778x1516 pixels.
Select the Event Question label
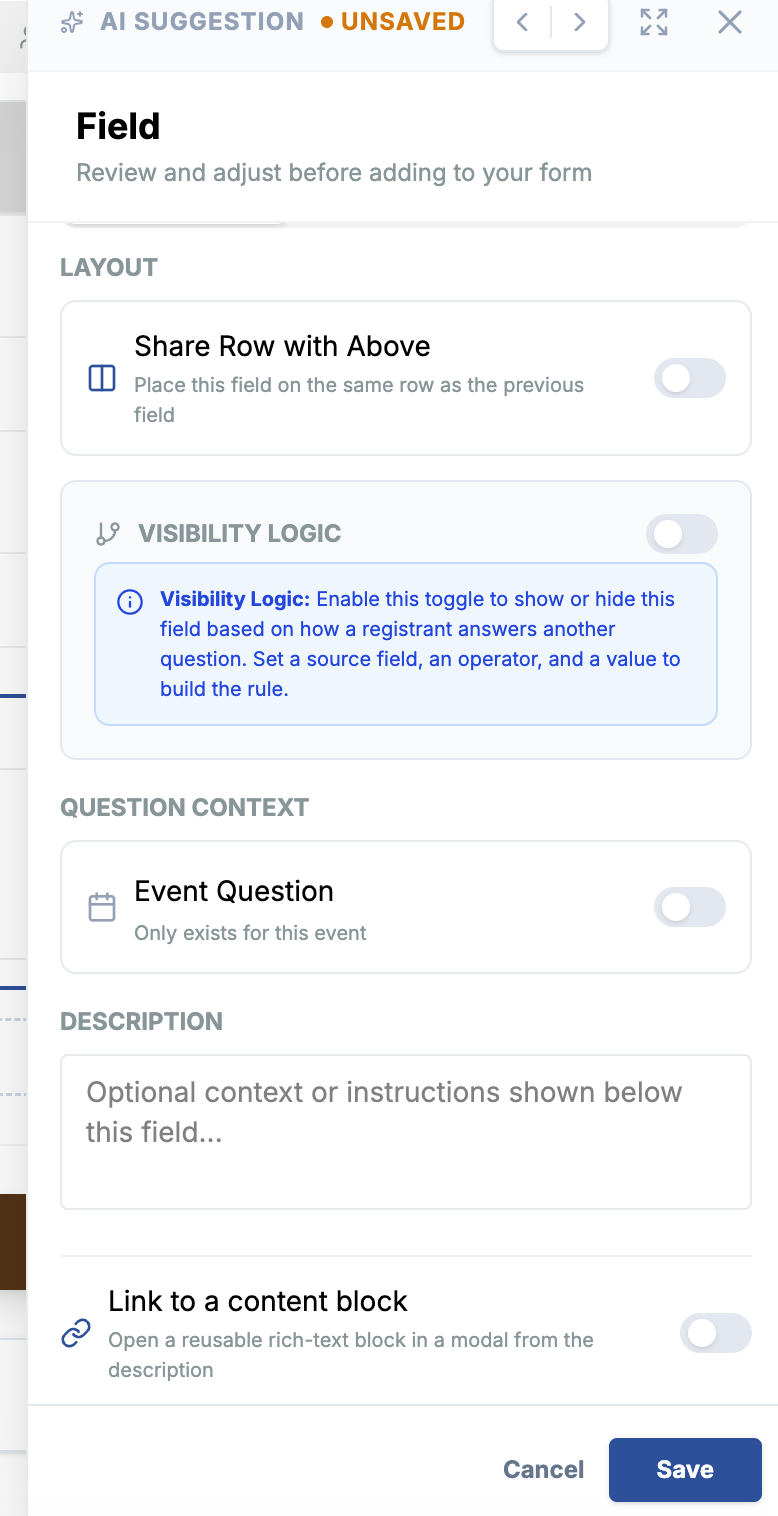[x=234, y=891]
